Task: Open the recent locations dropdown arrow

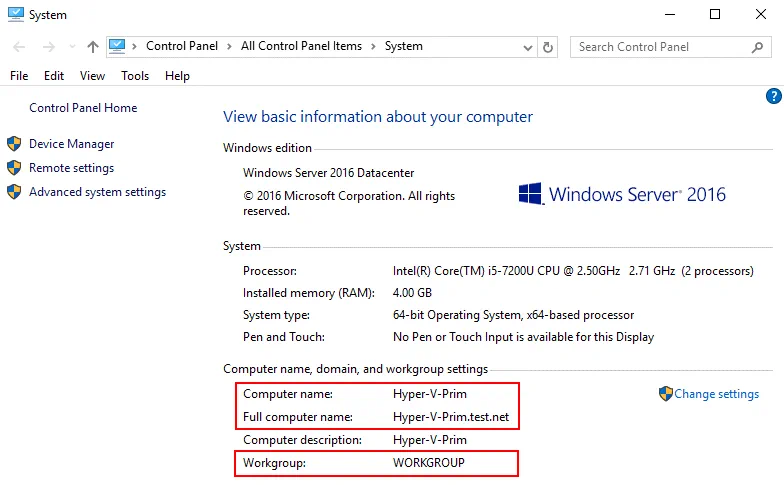Action: tap(71, 47)
